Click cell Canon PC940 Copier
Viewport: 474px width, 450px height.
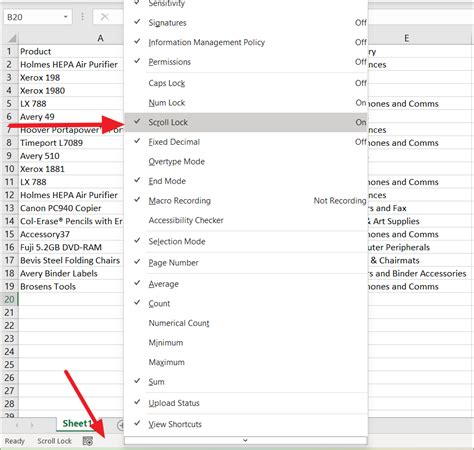click(x=71, y=208)
